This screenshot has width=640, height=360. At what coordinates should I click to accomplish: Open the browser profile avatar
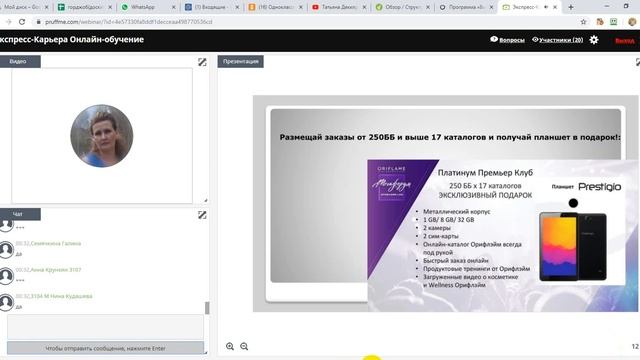click(x=632, y=22)
